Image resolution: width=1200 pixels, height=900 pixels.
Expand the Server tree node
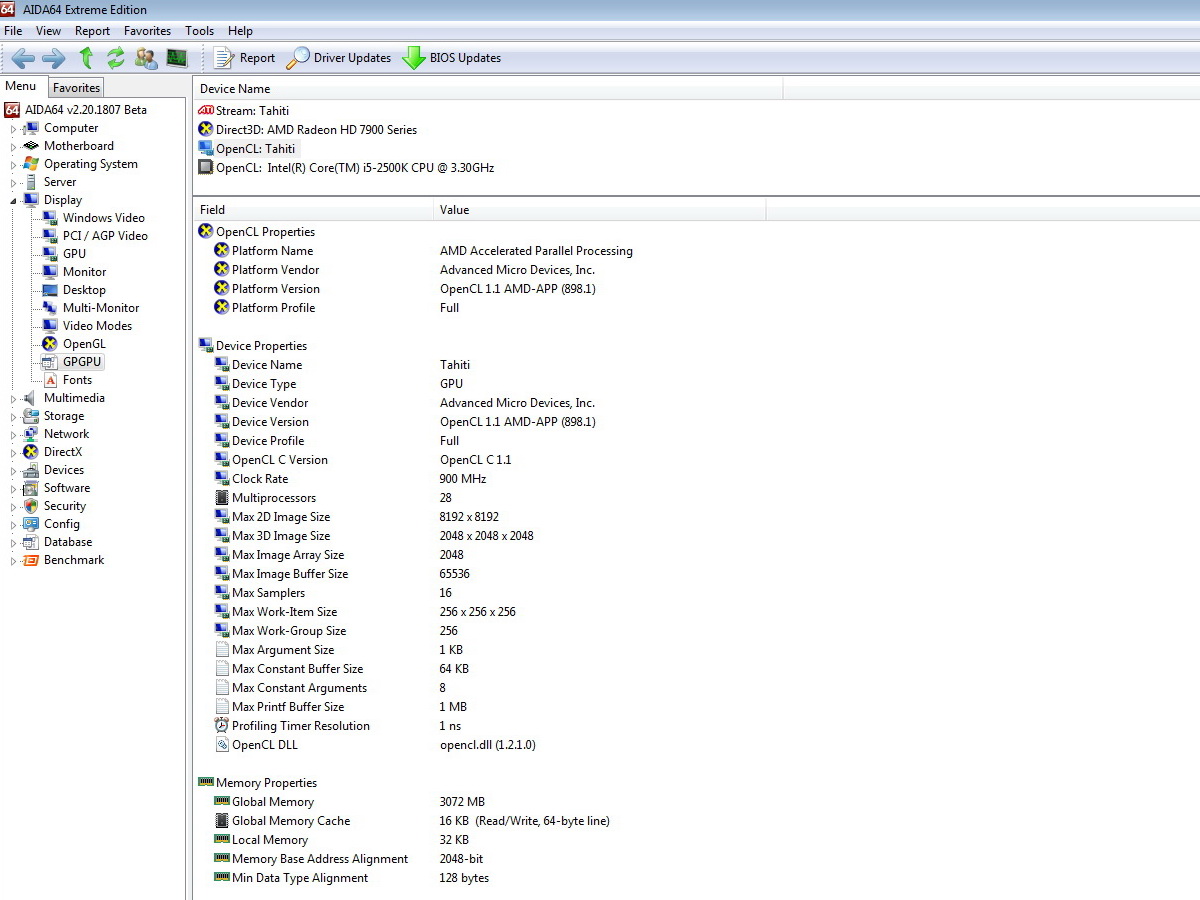click(14, 183)
